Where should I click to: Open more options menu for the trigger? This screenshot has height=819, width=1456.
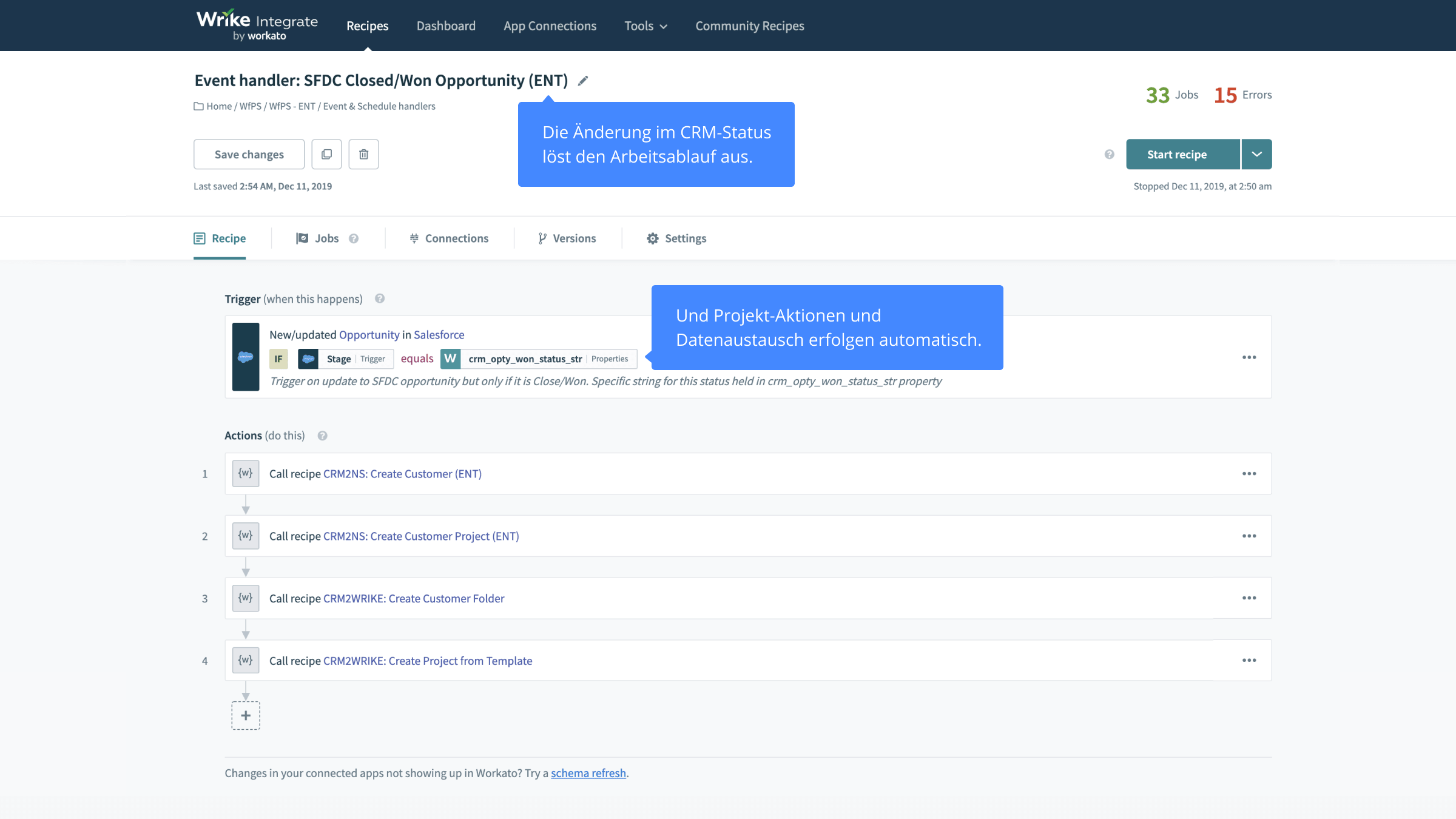coord(1249,357)
